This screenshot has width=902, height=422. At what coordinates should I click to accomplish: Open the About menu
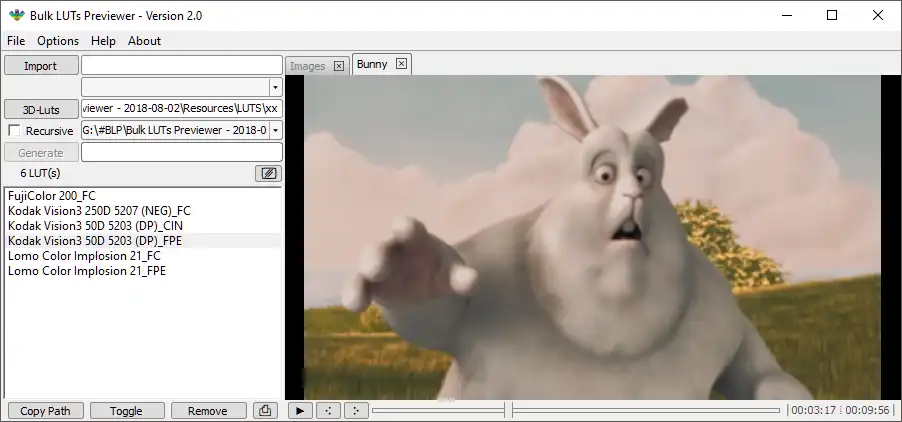click(x=144, y=41)
